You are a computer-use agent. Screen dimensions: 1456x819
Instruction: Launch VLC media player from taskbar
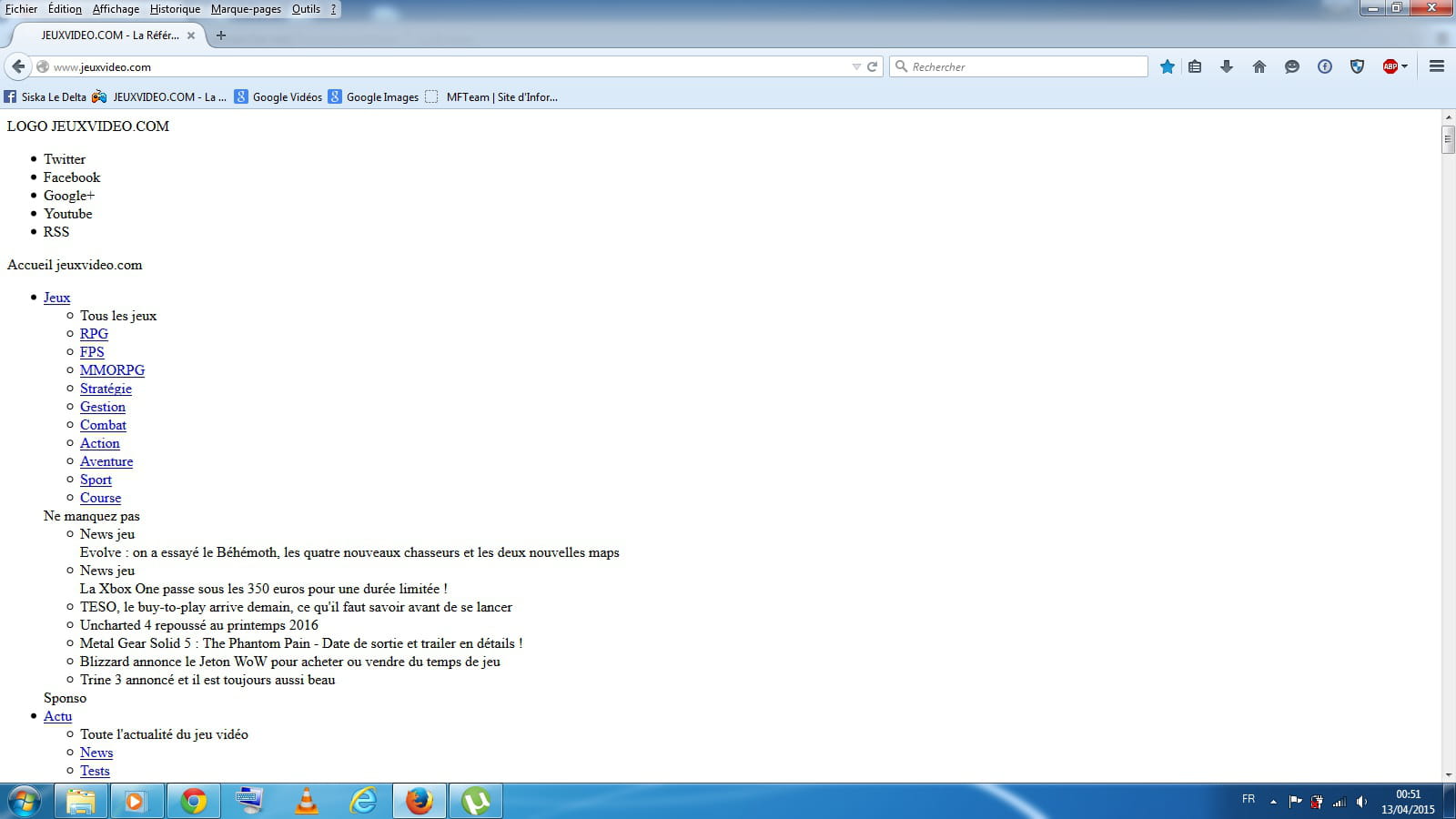(307, 802)
